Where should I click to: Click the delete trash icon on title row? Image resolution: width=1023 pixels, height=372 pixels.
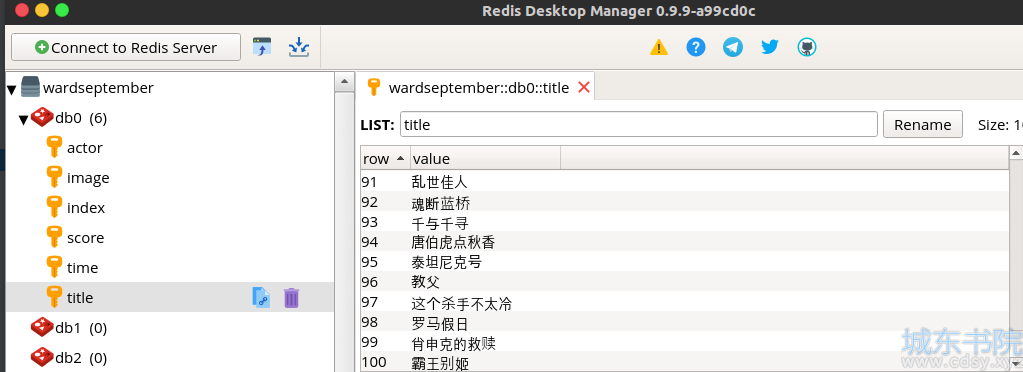292,298
